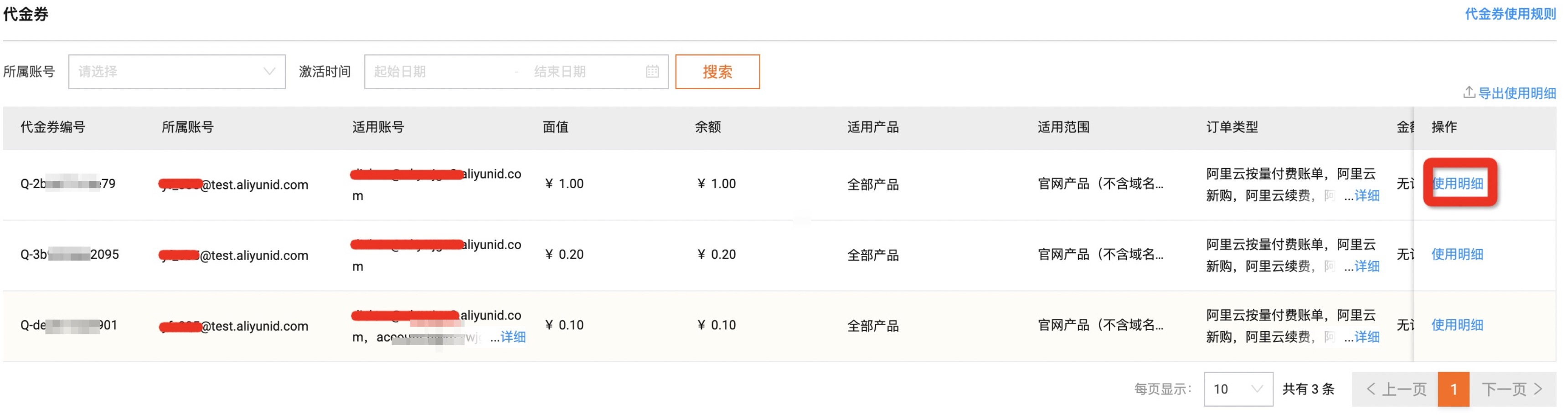Viewport: 1568px width, 419px height.
Task: Click the 起始日期 start date field
Action: pos(438,72)
